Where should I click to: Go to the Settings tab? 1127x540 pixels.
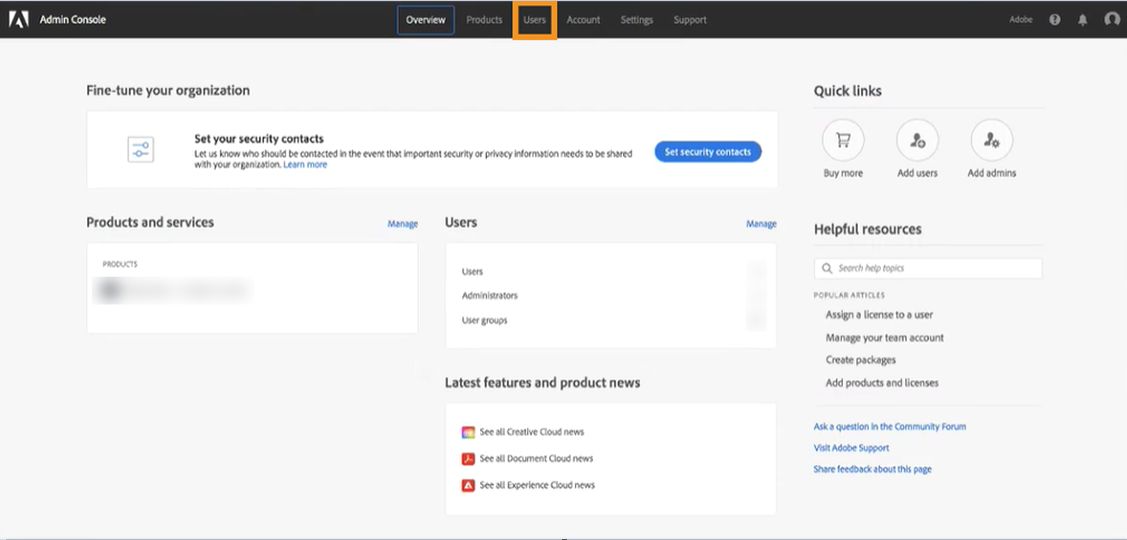pyautogui.click(x=636, y=20)
